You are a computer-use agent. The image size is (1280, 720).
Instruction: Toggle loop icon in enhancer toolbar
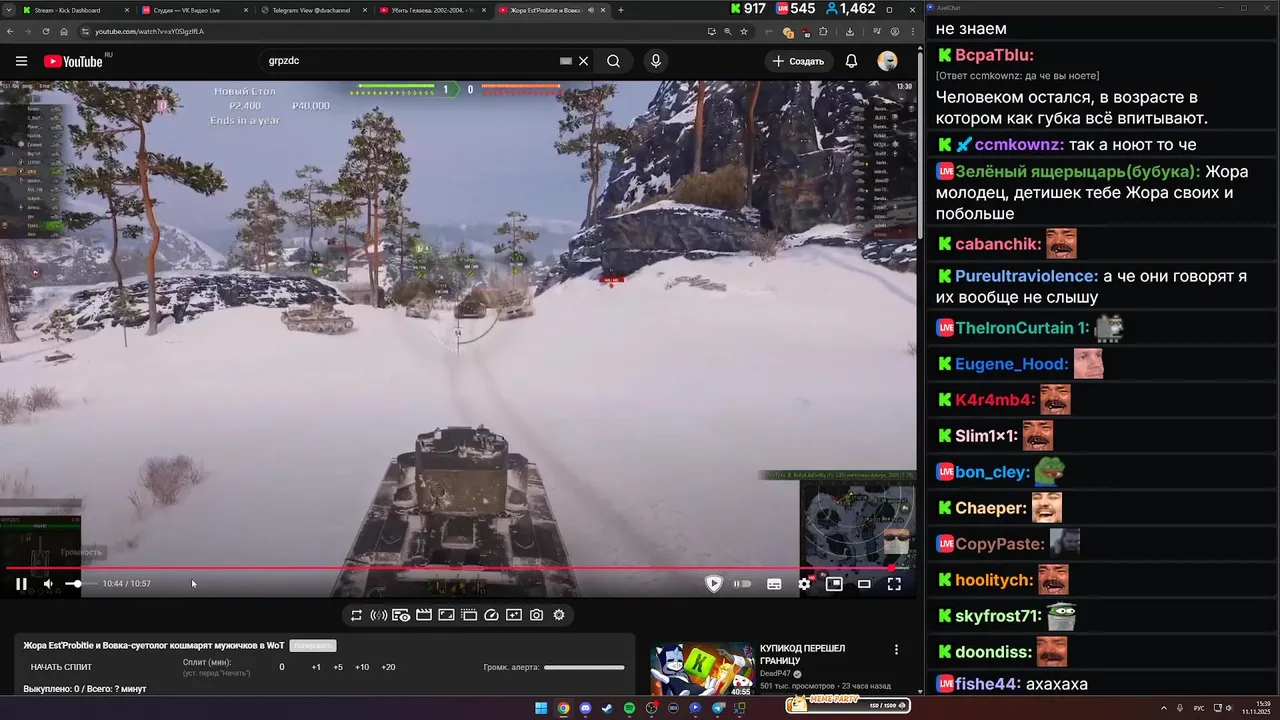pyautogui.click(x=356, y=615)
